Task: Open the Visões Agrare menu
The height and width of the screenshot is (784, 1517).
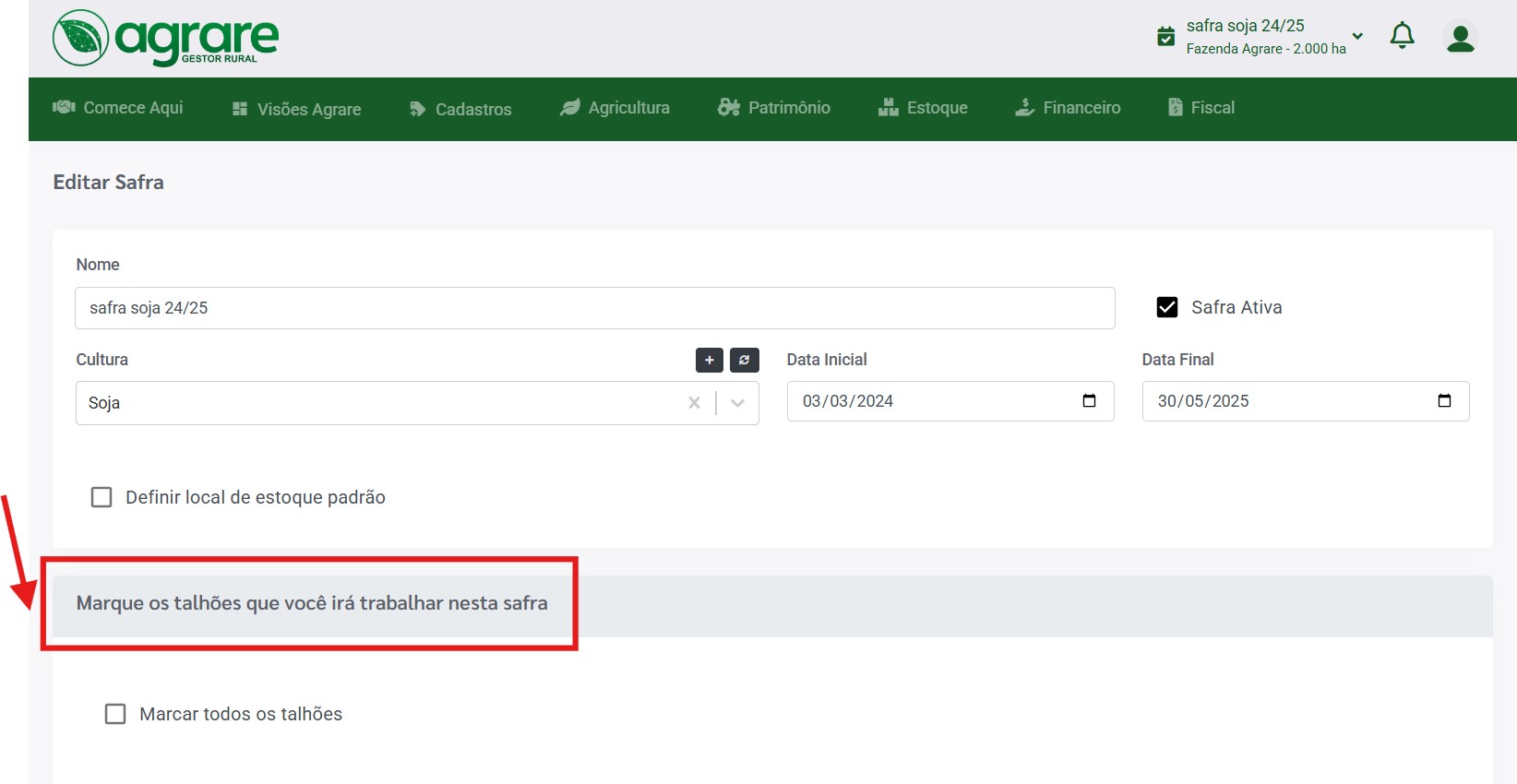Action: click(x=297, y=109)
